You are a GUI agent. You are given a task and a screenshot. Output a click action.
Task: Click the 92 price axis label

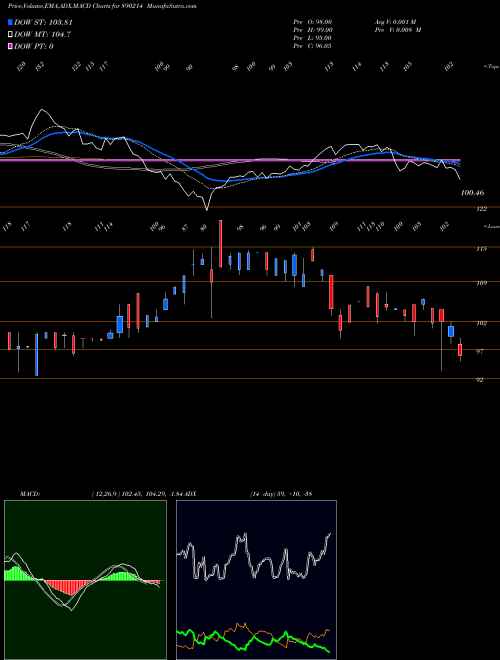(x=480, y=380)
